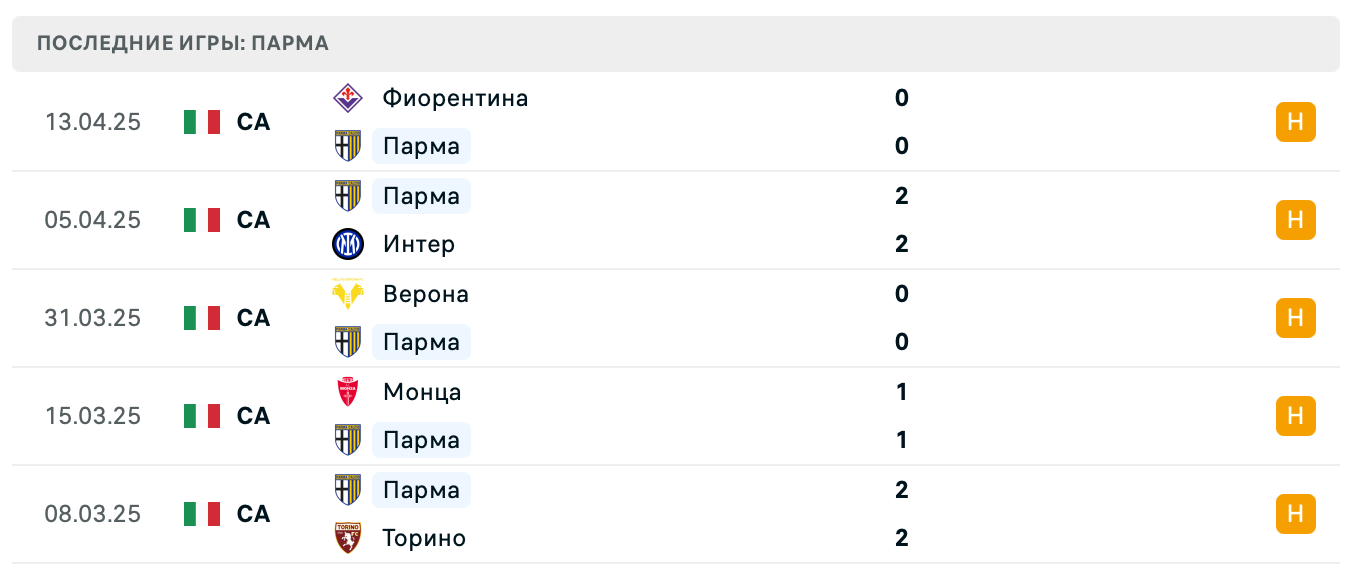Click the СА league label in the Verona row

click(253, 318)
